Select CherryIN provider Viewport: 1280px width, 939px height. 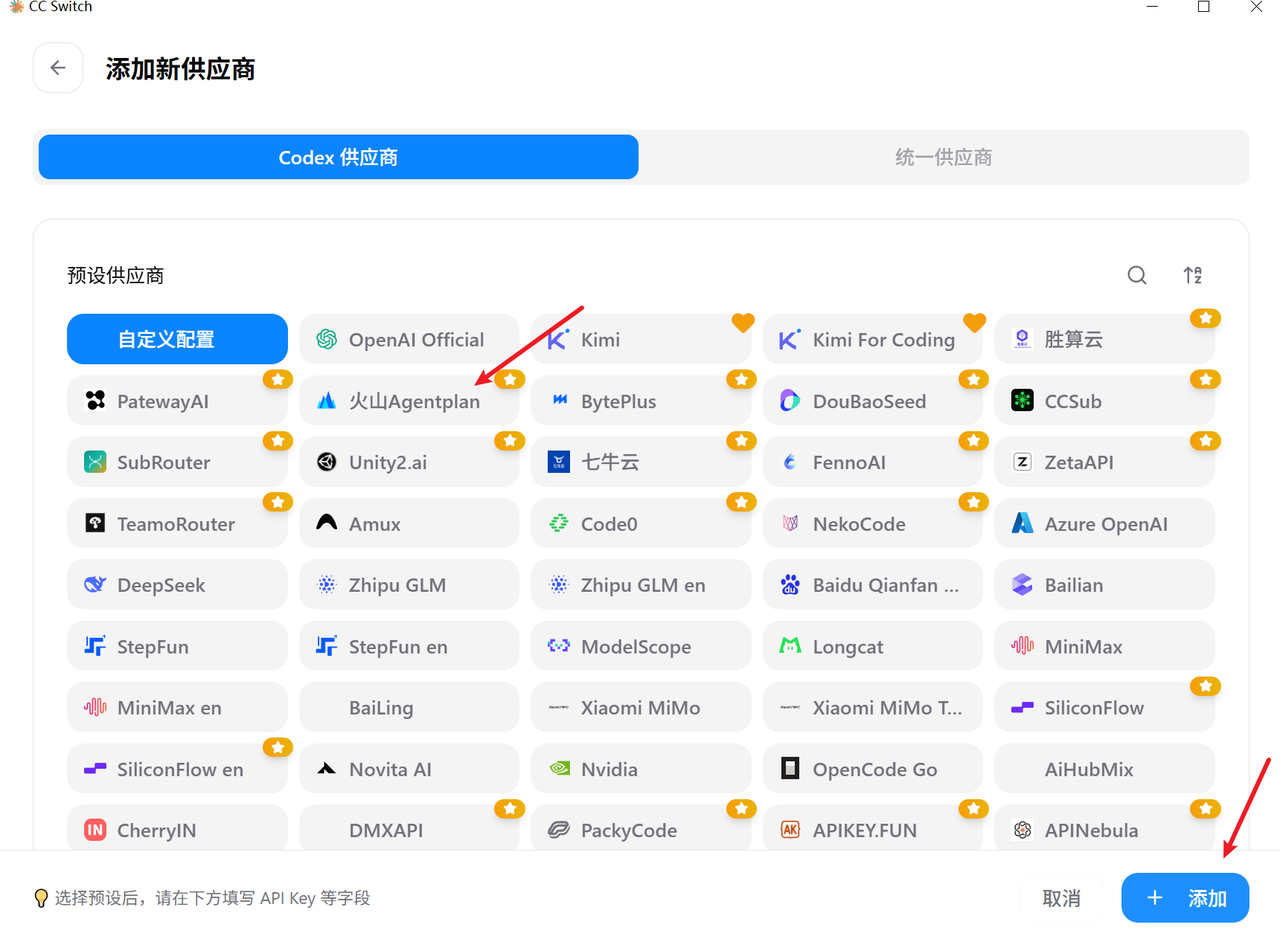[x=177, y=828]
